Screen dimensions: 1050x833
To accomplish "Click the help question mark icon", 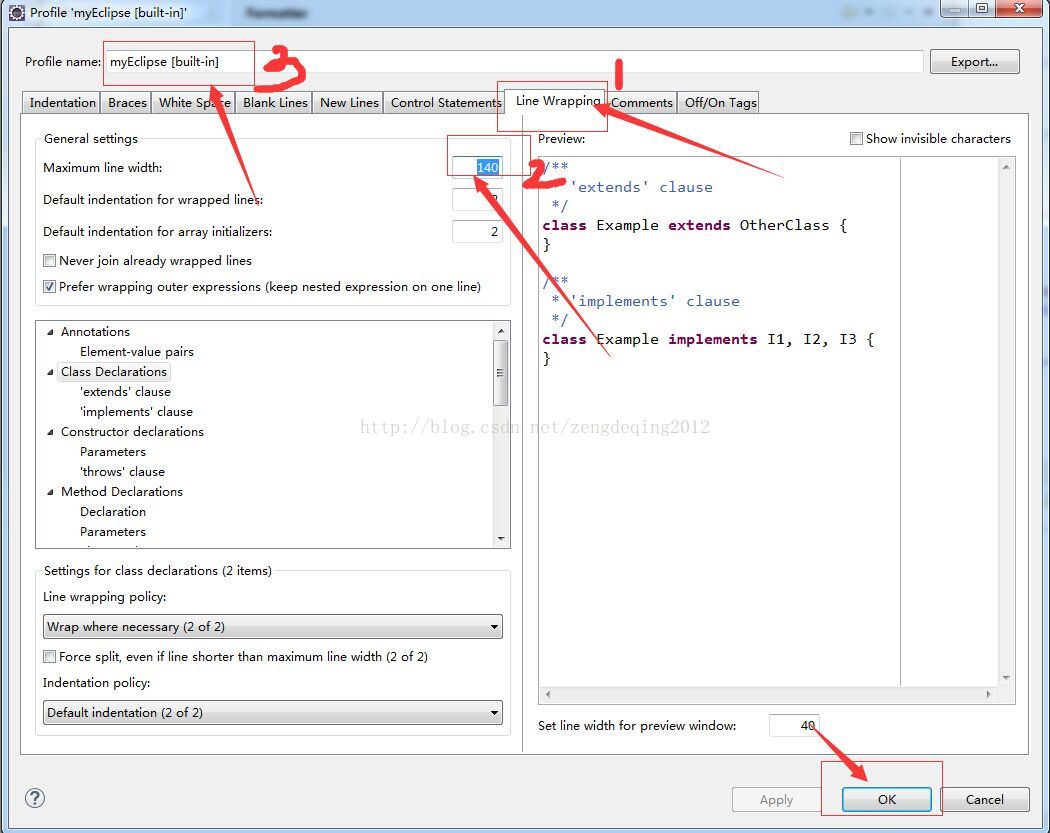I will coord(35,798).
